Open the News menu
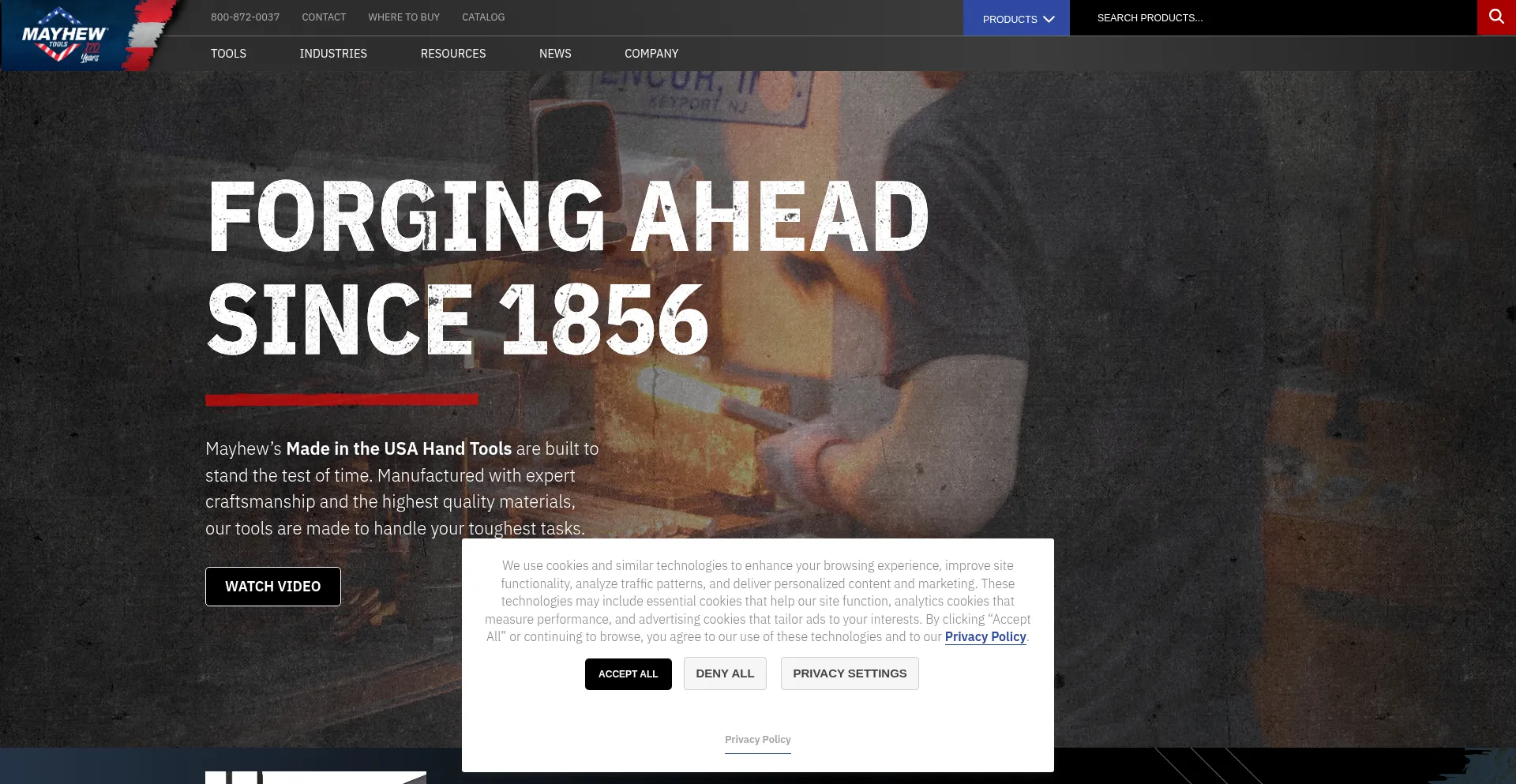 point(555,54)
